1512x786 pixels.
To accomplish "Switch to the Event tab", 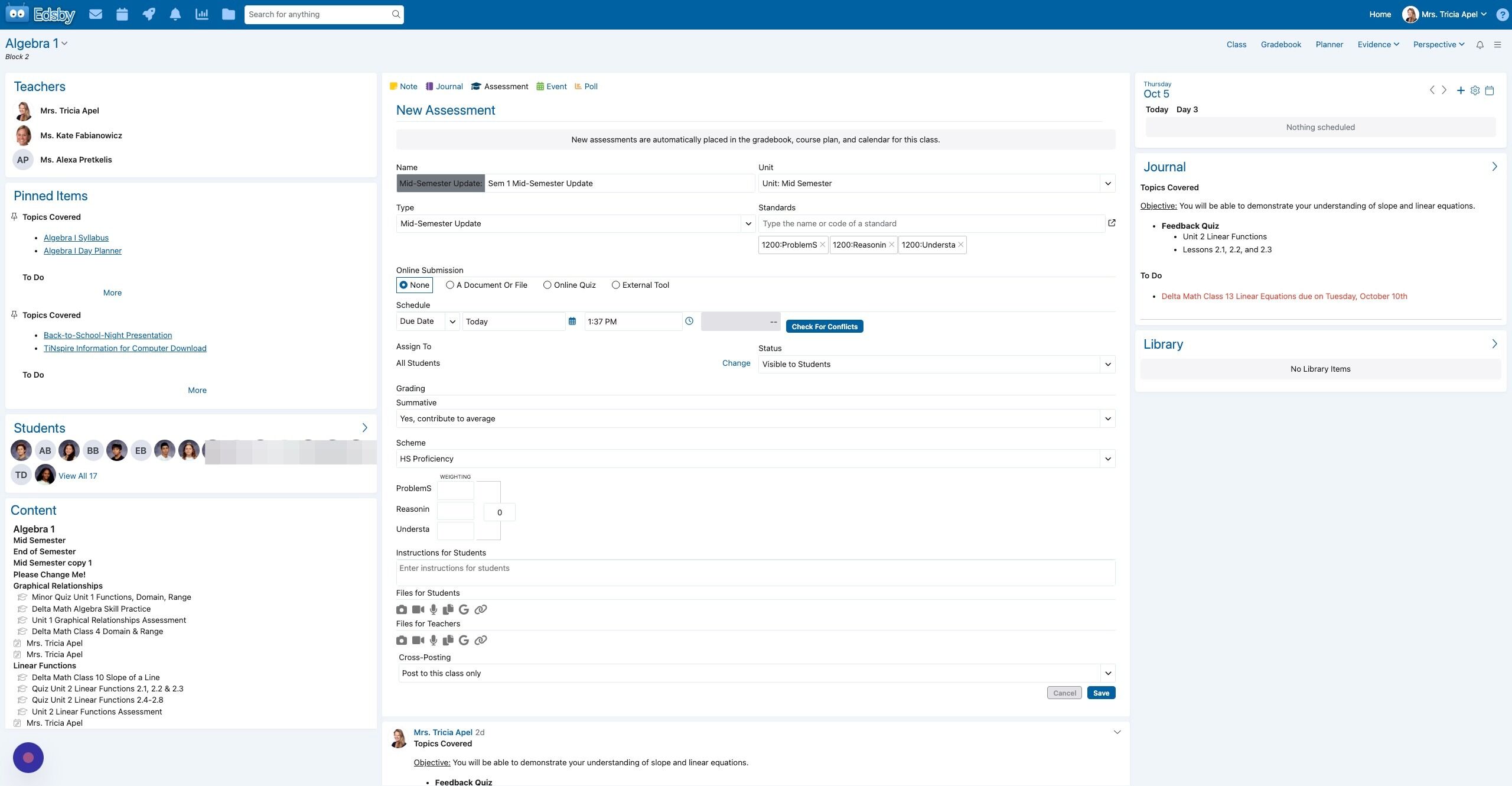I will 551,86.
